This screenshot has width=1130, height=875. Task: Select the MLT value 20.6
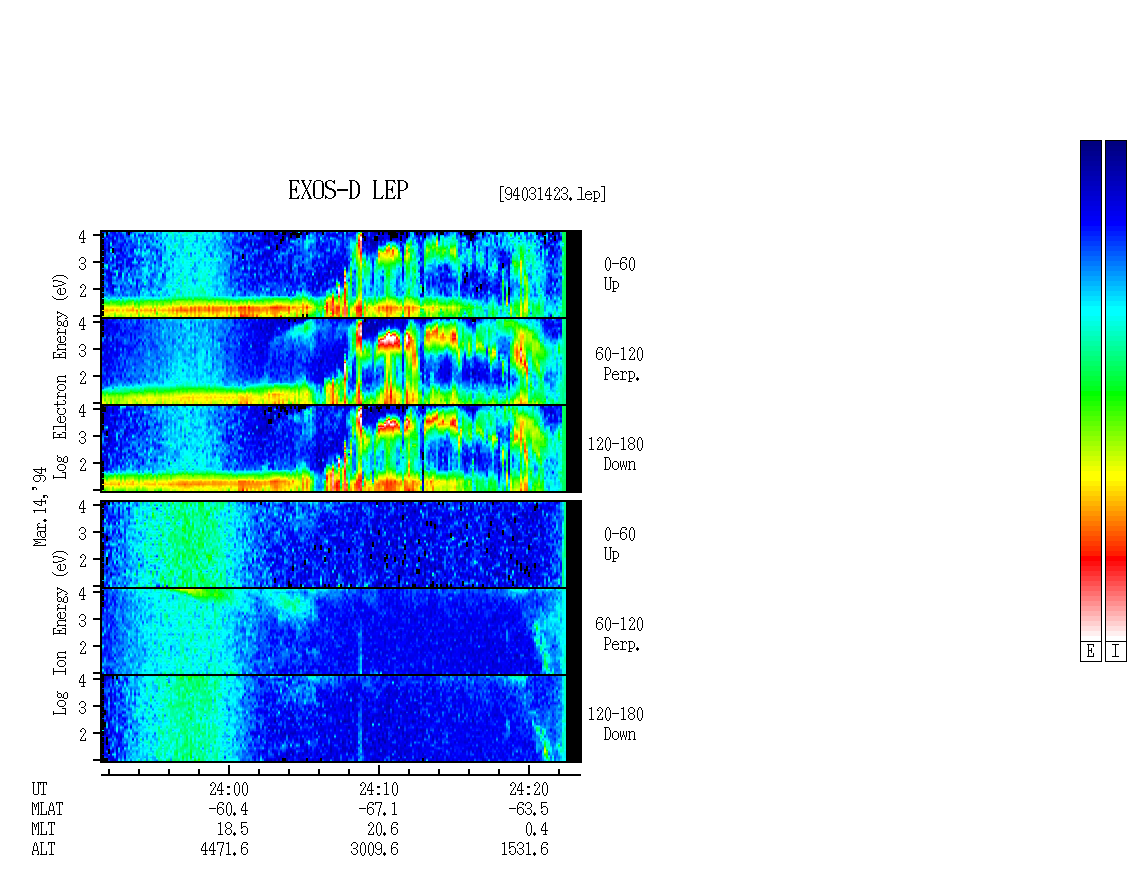point(383,830)
